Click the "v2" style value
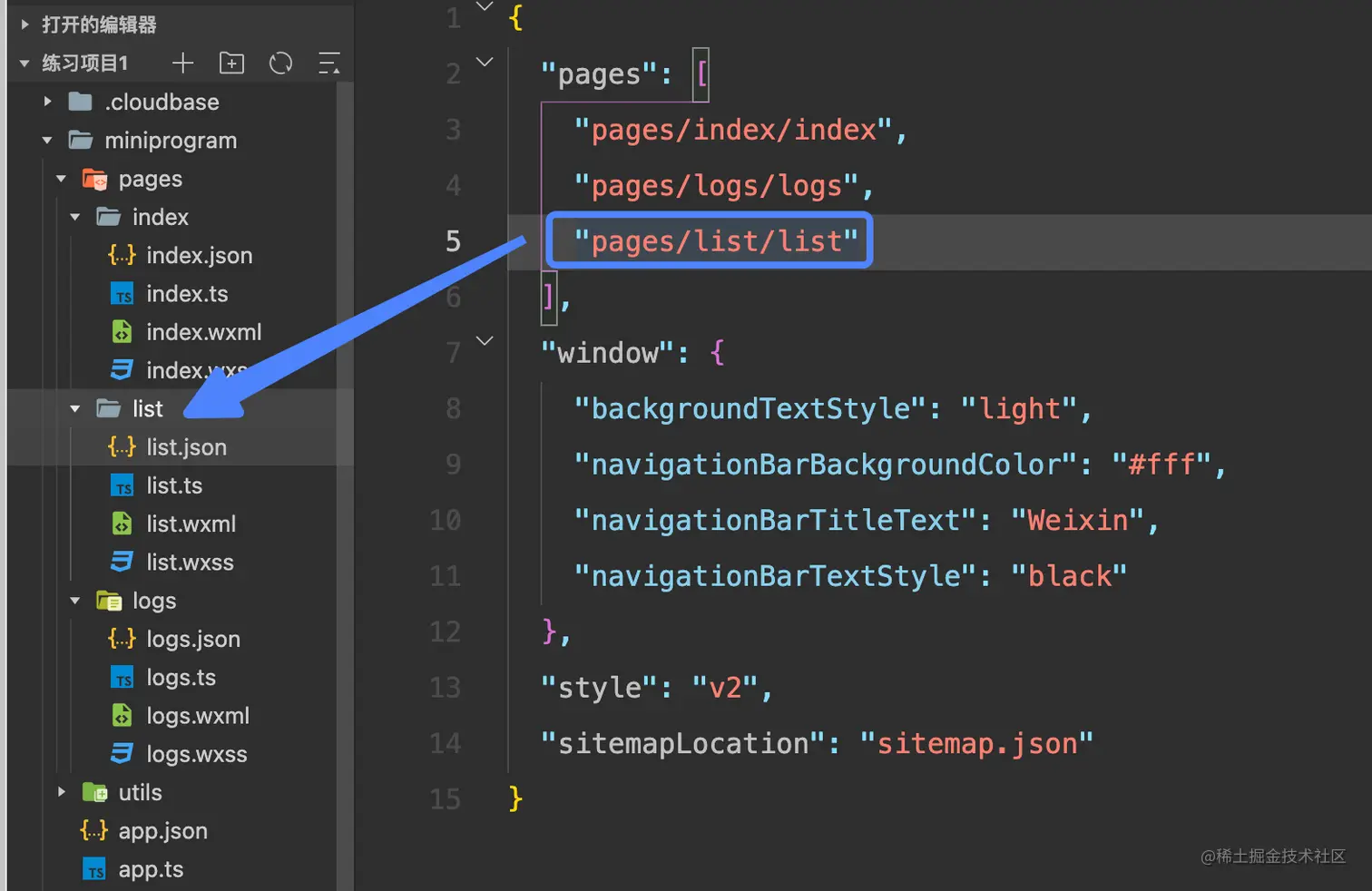The image size is (1372, 891). pyautogui.click(x=725, y=688)
